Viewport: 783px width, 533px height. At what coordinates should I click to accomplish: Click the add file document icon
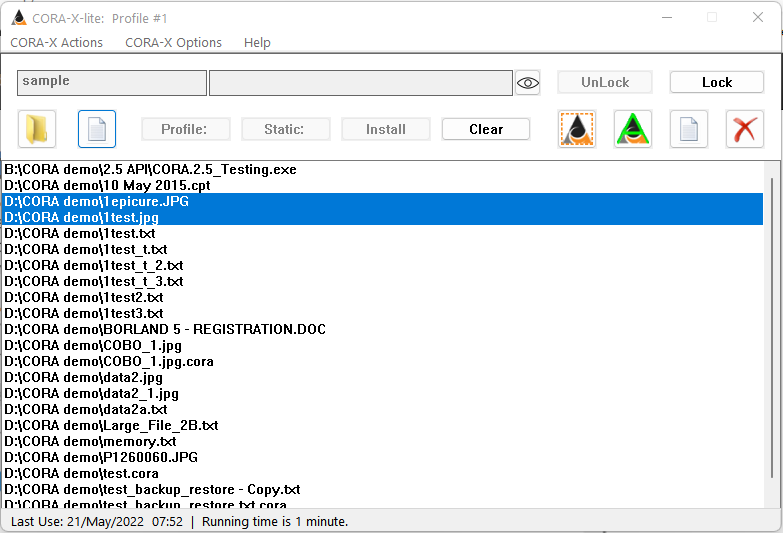coord(97,129)
